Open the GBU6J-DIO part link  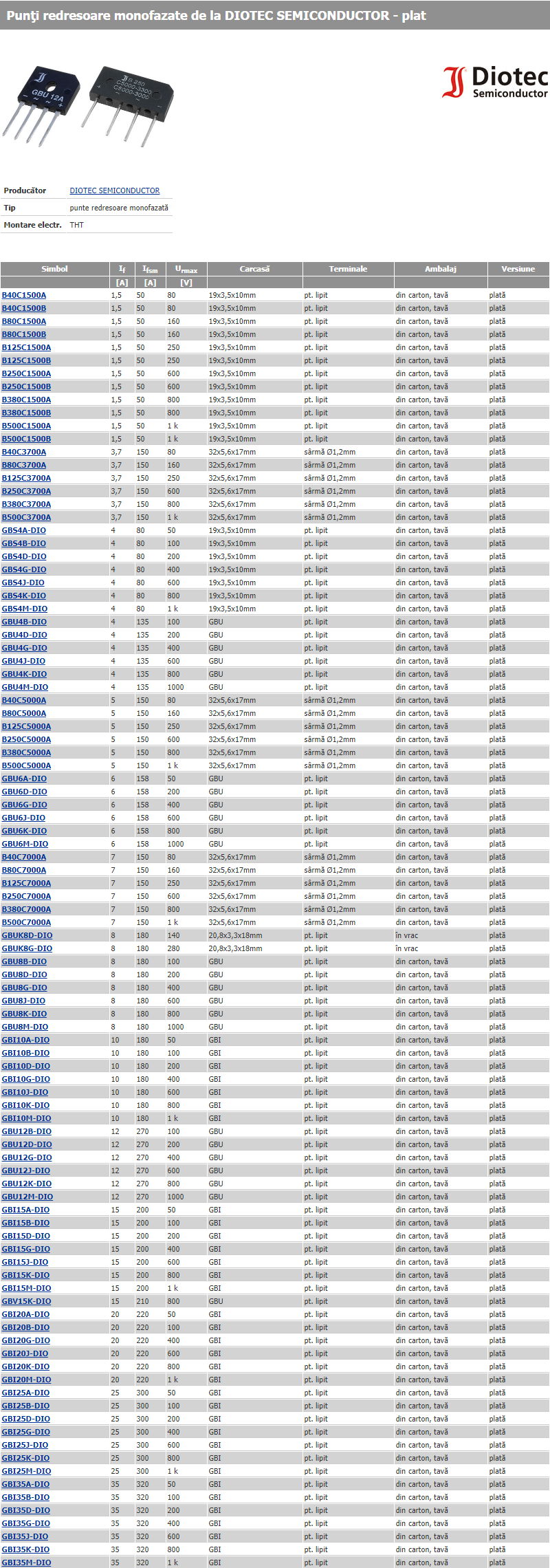click(x=23, y=818)
